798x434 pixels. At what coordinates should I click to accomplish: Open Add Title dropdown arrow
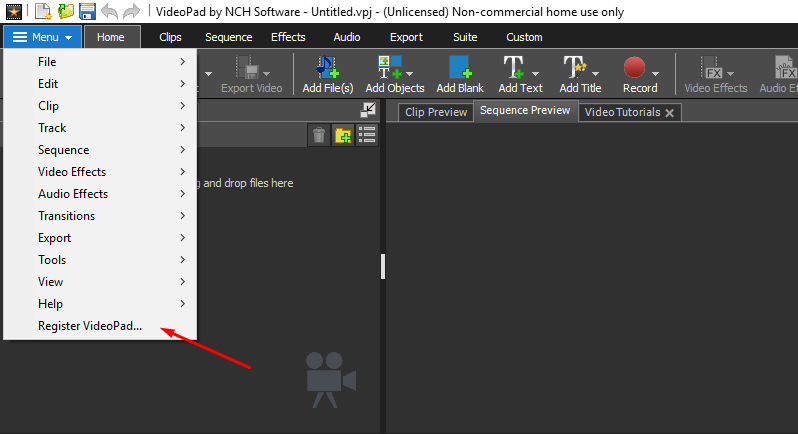pos(595,74)
